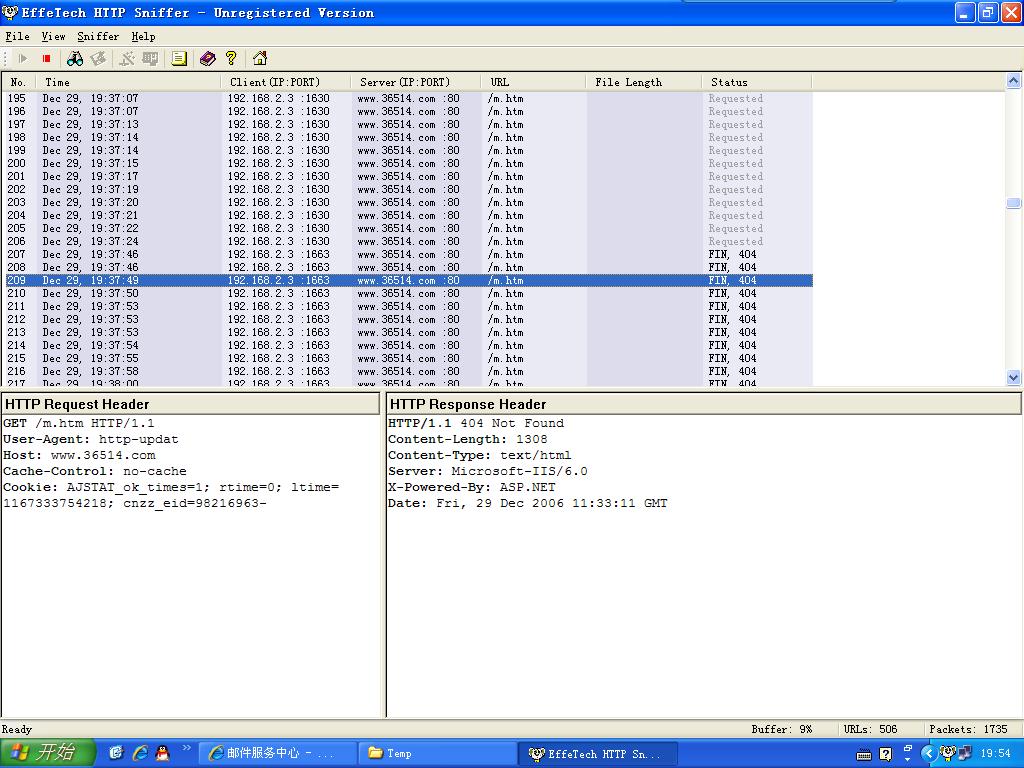Click the home page house icon

[x=260, y=59]
